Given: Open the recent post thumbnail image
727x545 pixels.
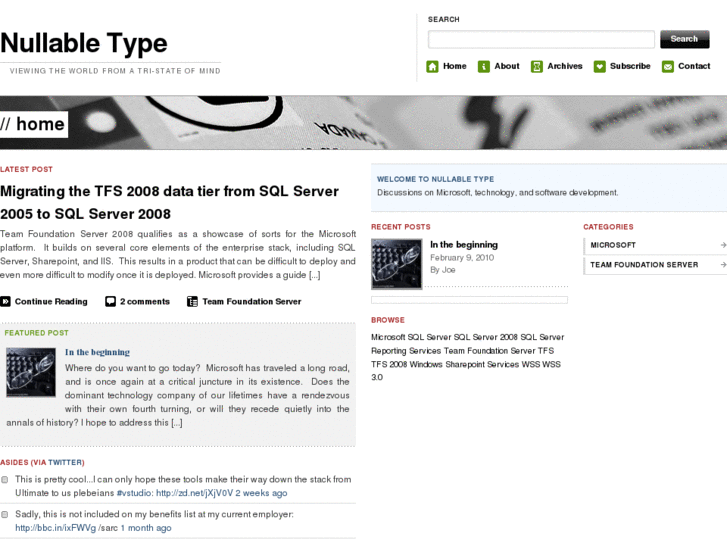Looking at the screenshot, I should point(396,264).
